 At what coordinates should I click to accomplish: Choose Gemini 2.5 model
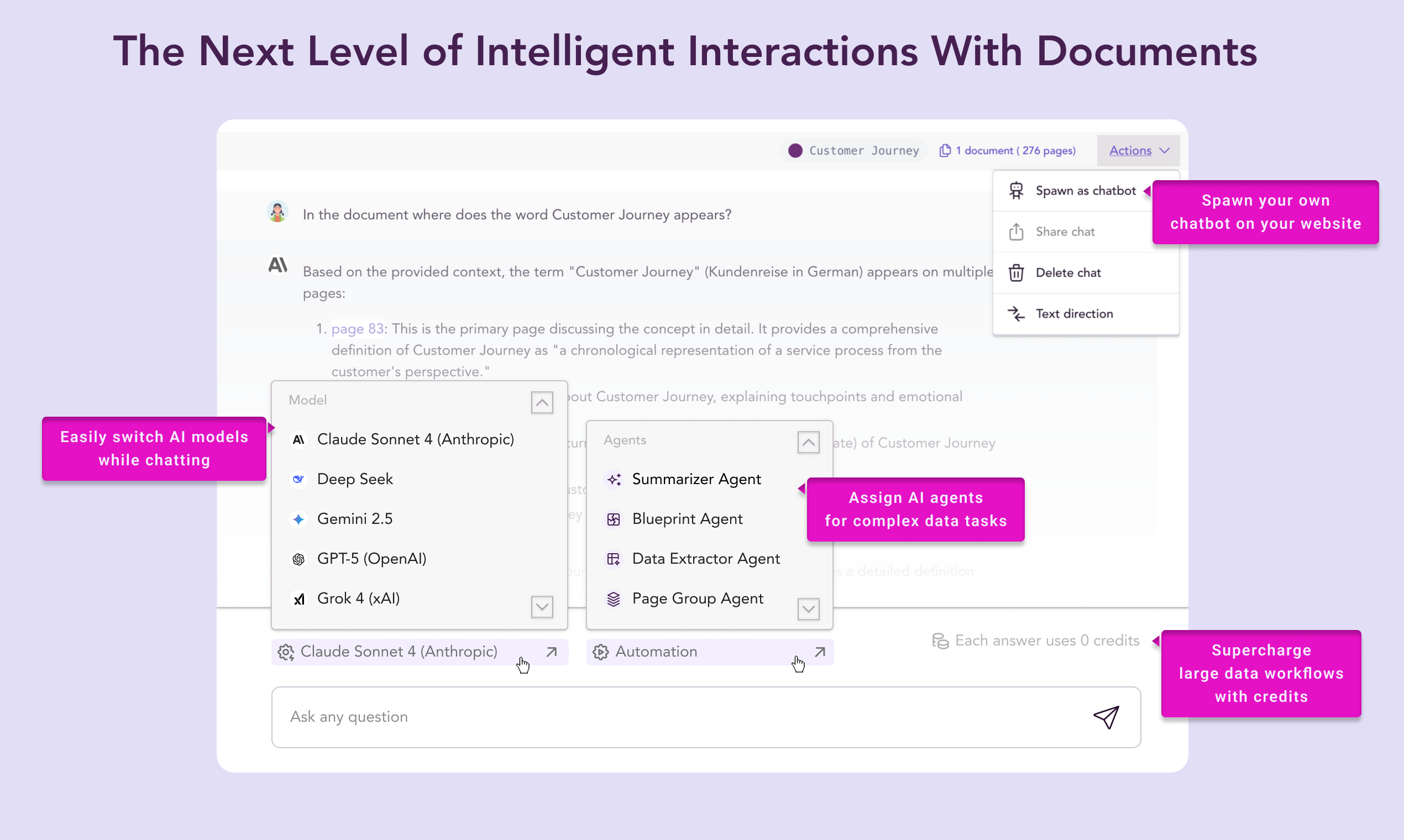[355, 519]
